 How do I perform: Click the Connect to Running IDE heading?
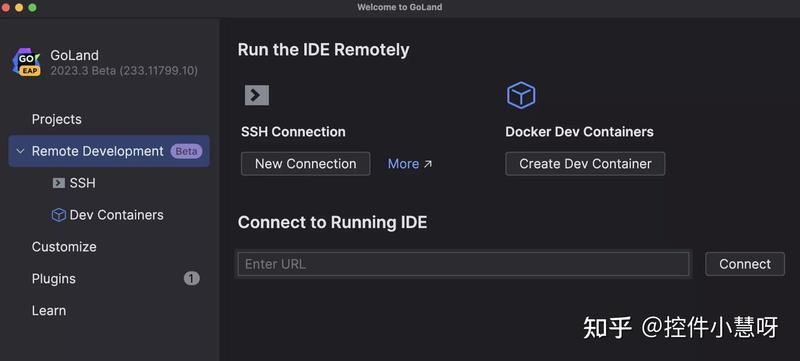tap(332, 223)
